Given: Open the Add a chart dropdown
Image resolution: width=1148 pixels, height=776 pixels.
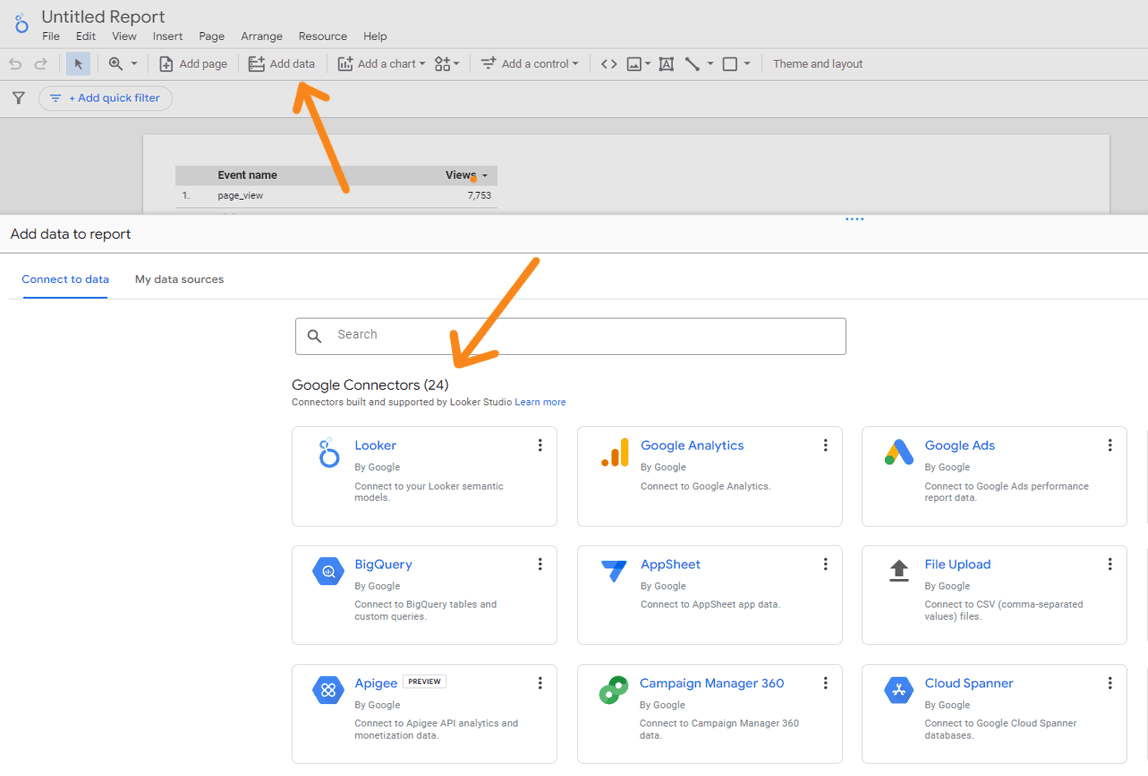Looking at the screenshot, I should tap(381, 64).
